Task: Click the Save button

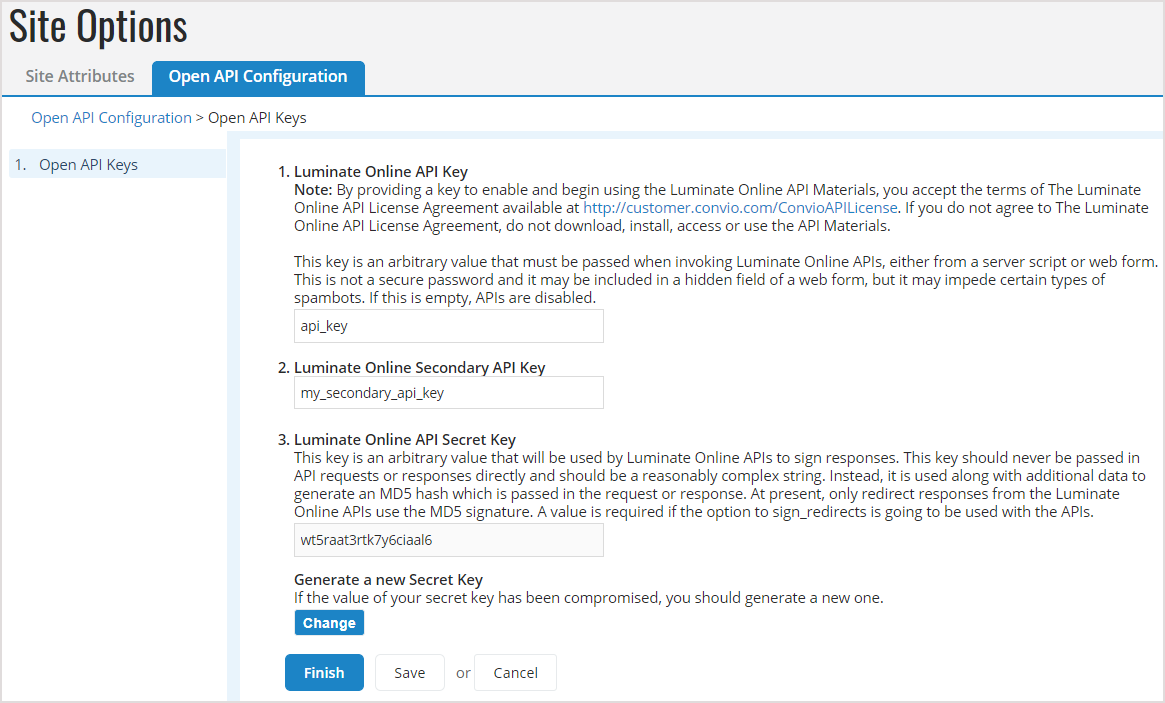Action: 409,673
